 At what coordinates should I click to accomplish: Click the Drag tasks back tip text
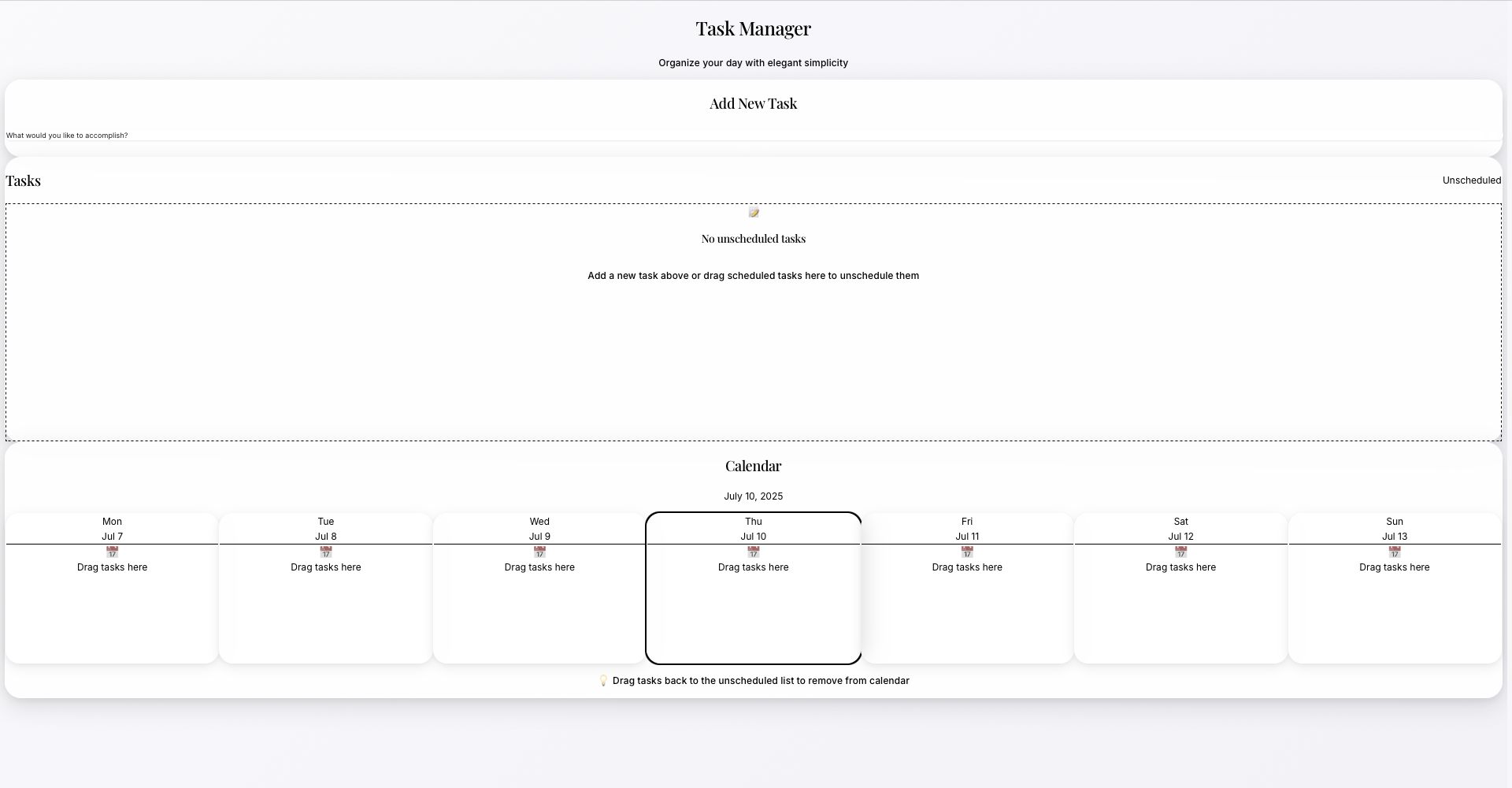coord(761,681)
